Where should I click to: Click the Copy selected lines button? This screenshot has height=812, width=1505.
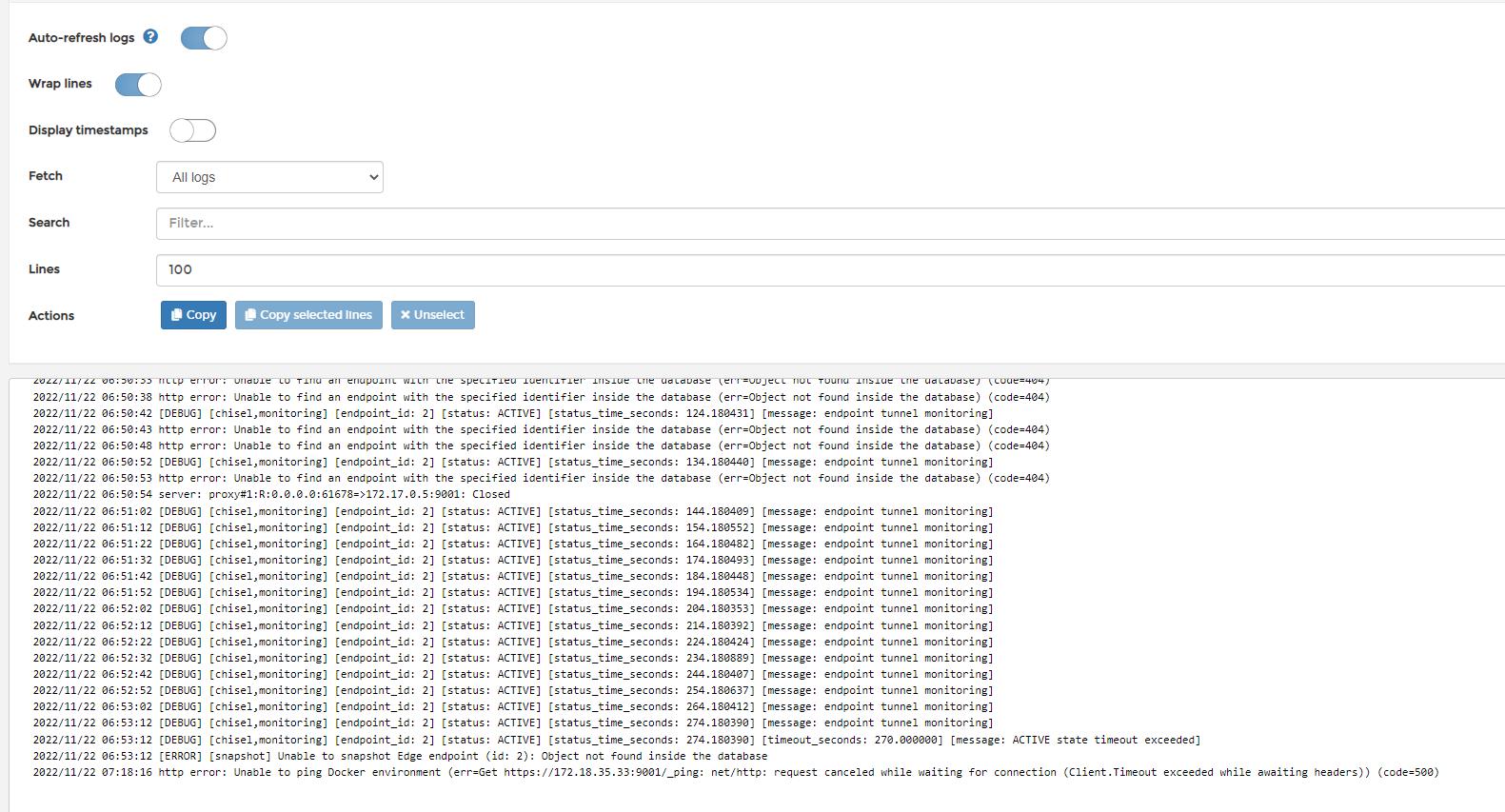click(x=308, y=315)
